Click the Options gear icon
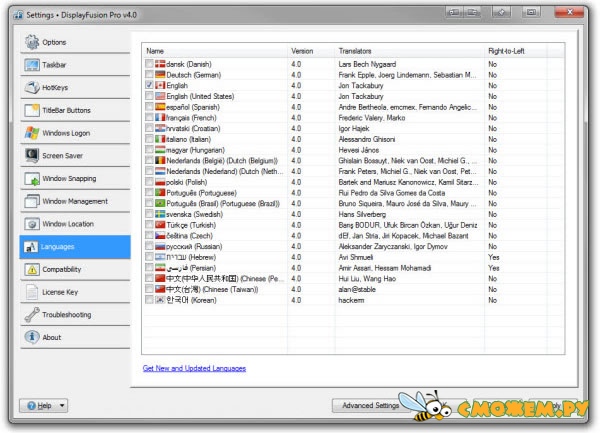Screen dimensions: 600x433 point(32,42)
